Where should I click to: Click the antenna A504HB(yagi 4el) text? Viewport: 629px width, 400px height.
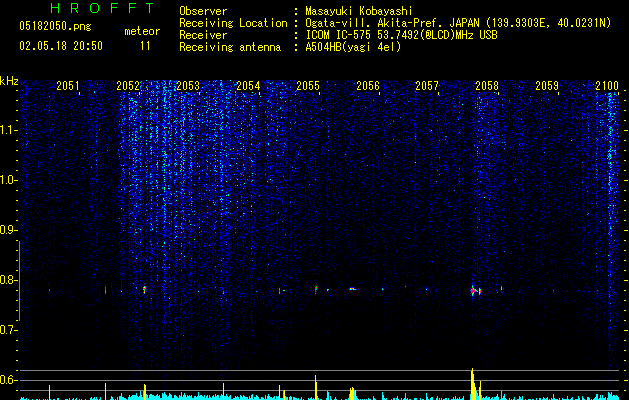click(353, 47)
